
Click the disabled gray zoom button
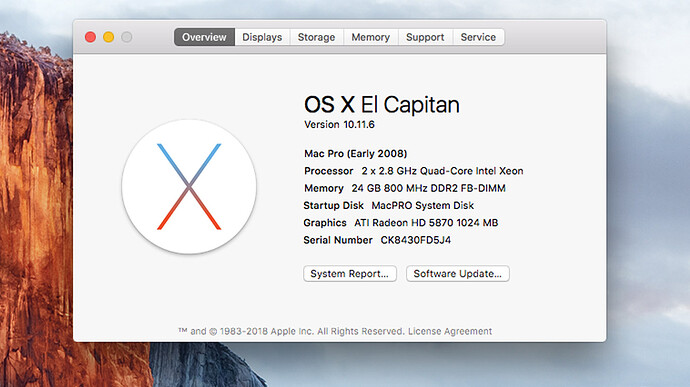coord(127,37)
